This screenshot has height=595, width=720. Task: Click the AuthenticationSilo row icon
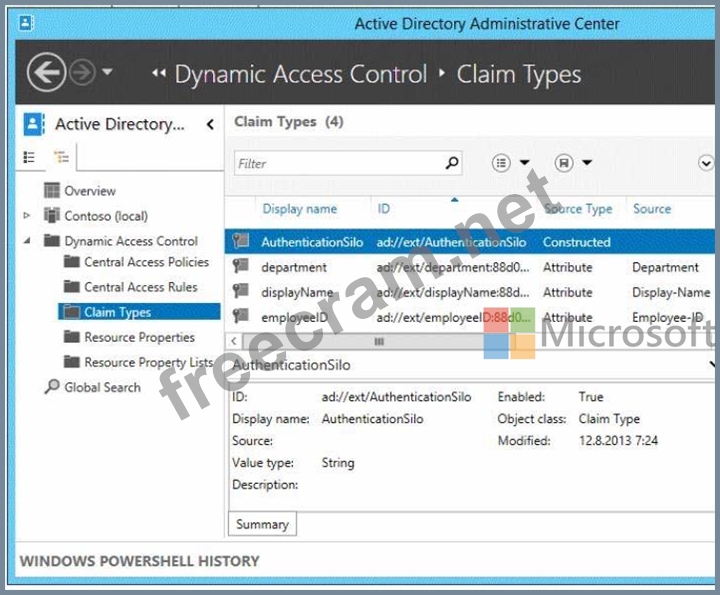[x=241, y=241]
